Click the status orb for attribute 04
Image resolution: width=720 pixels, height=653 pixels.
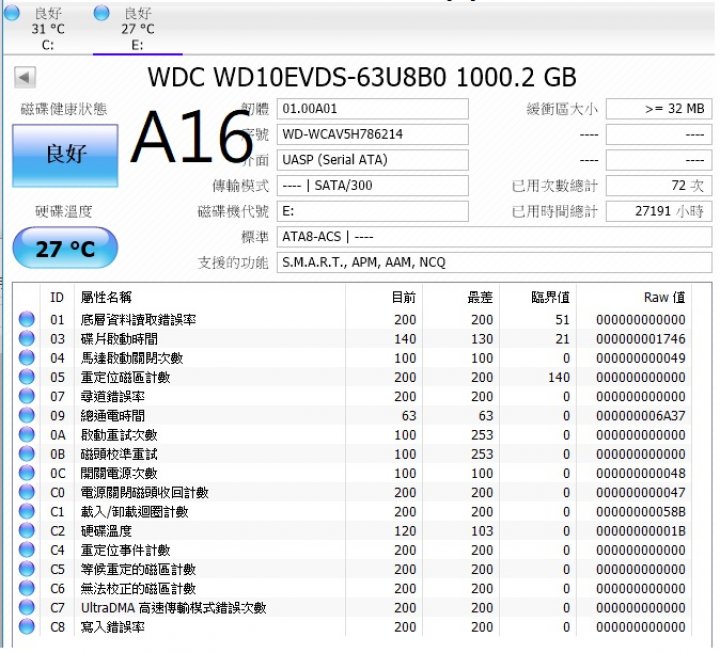(27, 358)
